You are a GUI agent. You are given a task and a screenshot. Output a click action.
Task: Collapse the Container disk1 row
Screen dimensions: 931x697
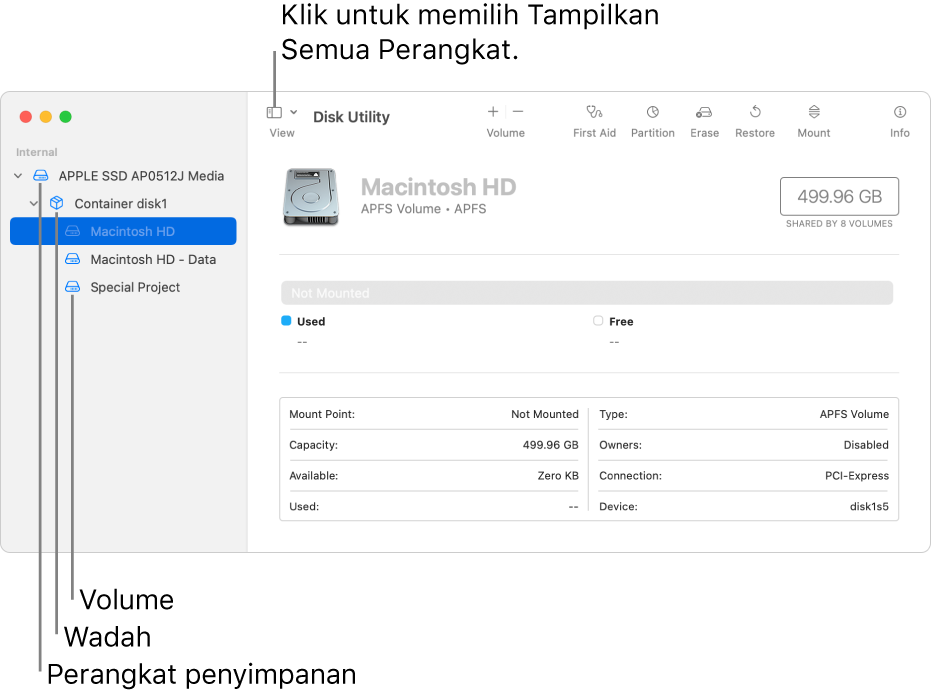point(34,204)
